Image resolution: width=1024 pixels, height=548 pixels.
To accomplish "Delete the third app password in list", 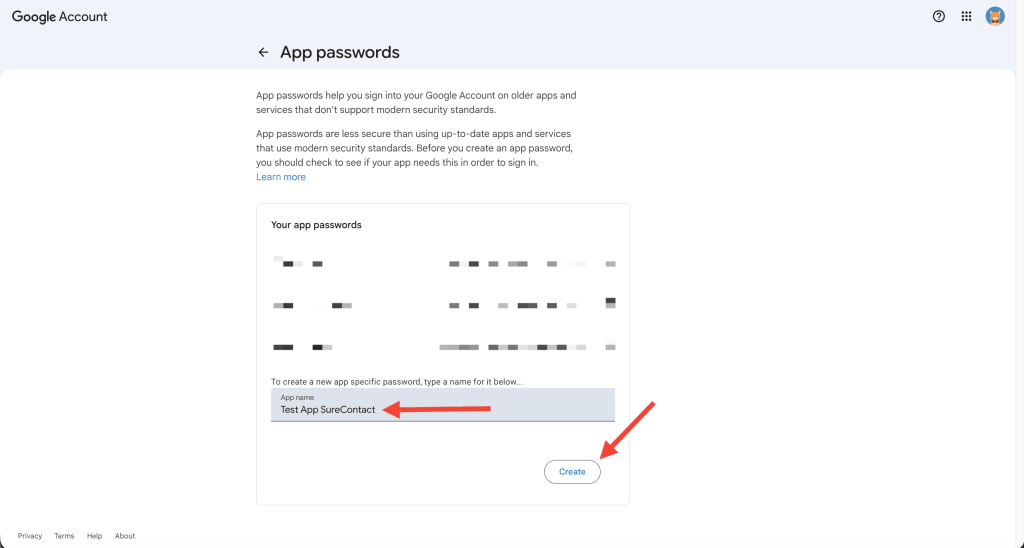I will click(x=610, y=347).
